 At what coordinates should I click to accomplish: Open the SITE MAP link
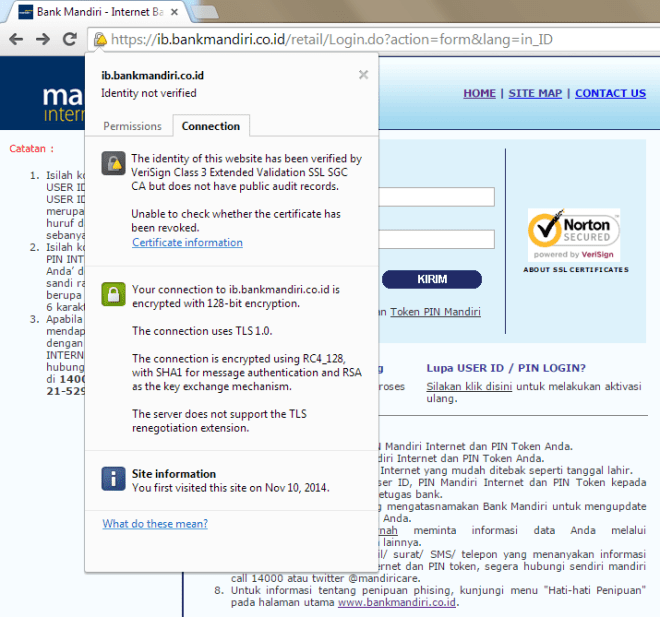pyautogui.click(x=535, y=93)
